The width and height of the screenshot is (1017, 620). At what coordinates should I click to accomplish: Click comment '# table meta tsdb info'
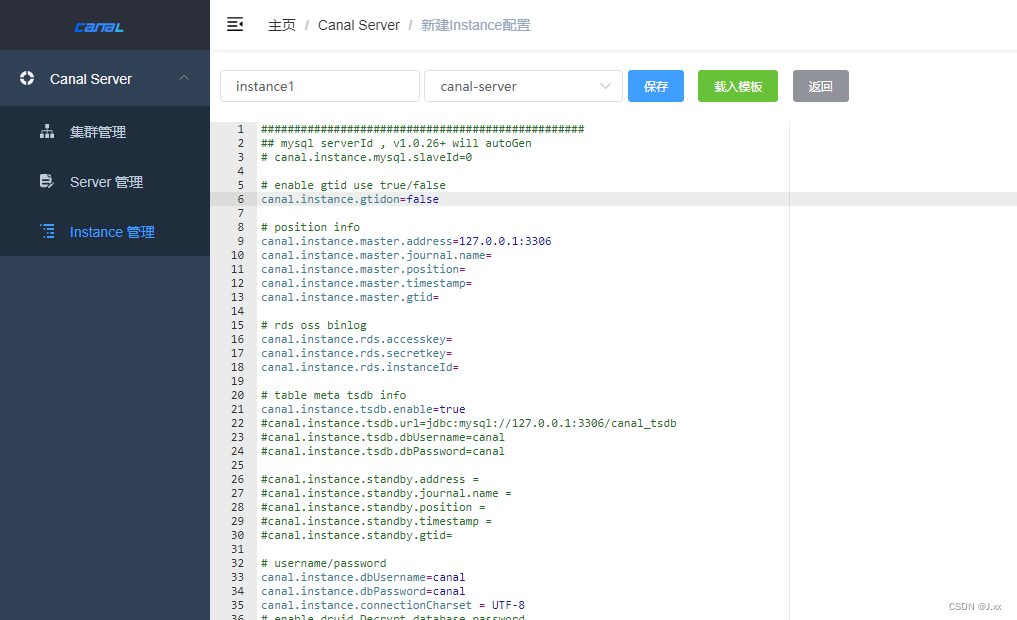[333, 396]
